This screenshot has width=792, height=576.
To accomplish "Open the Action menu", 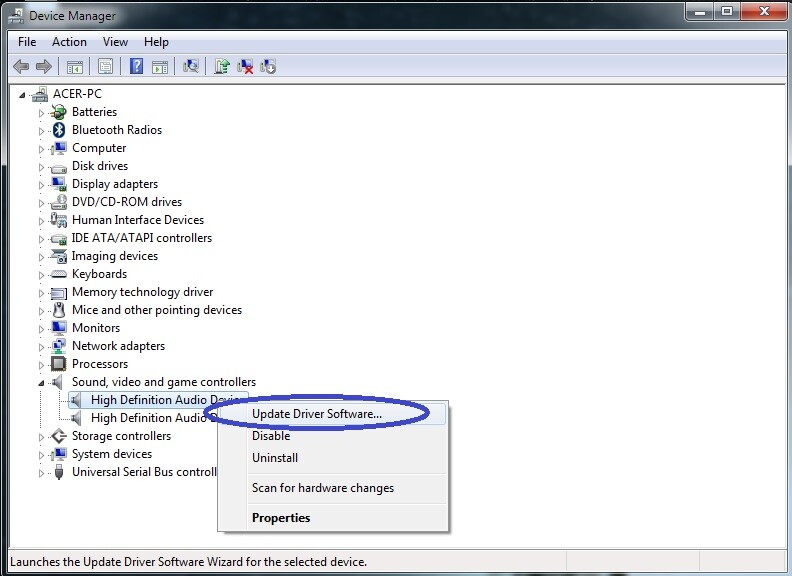I will tap(69, 42).
